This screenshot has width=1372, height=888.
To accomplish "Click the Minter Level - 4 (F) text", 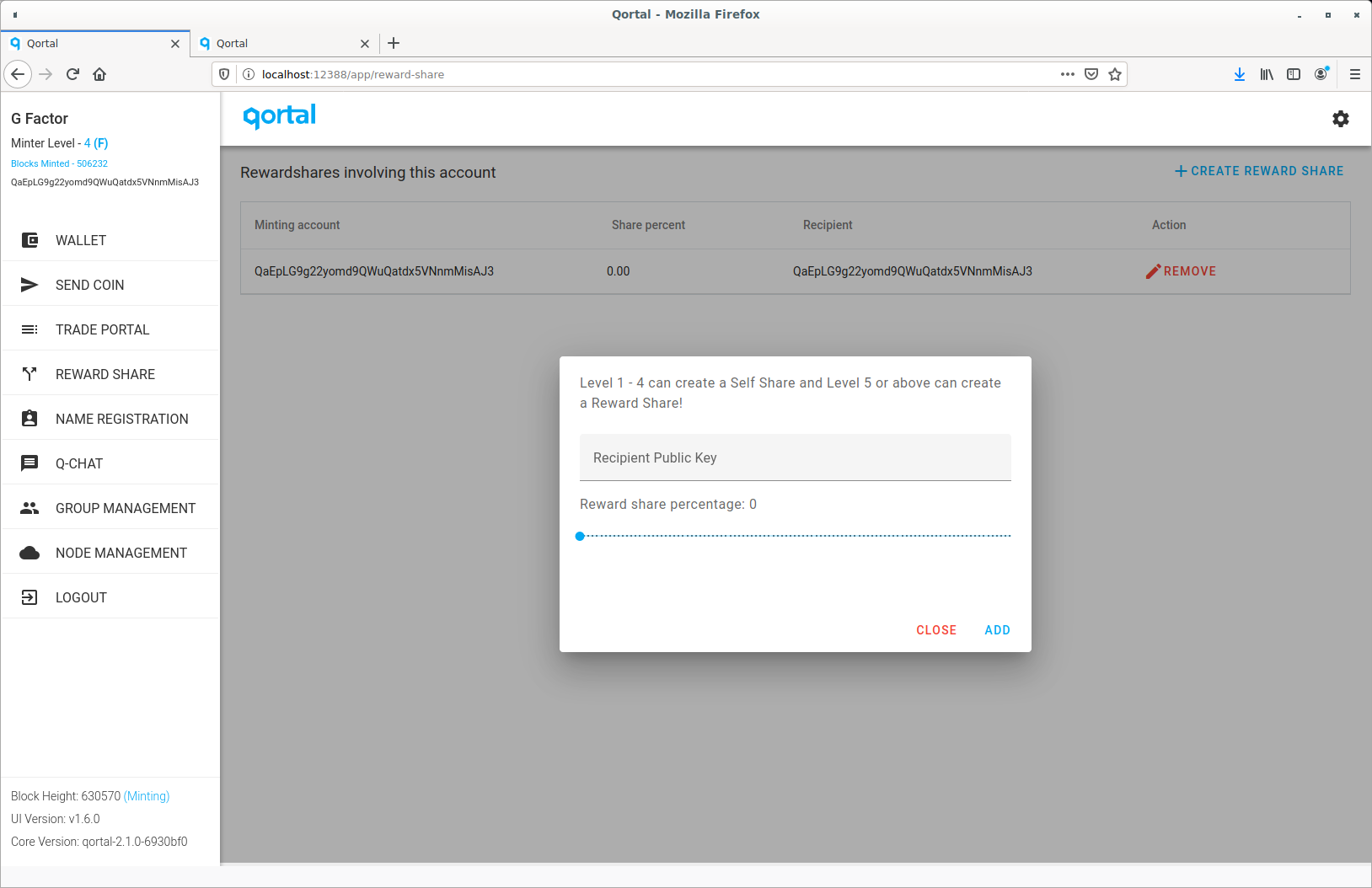I will [x=60, y=143].
